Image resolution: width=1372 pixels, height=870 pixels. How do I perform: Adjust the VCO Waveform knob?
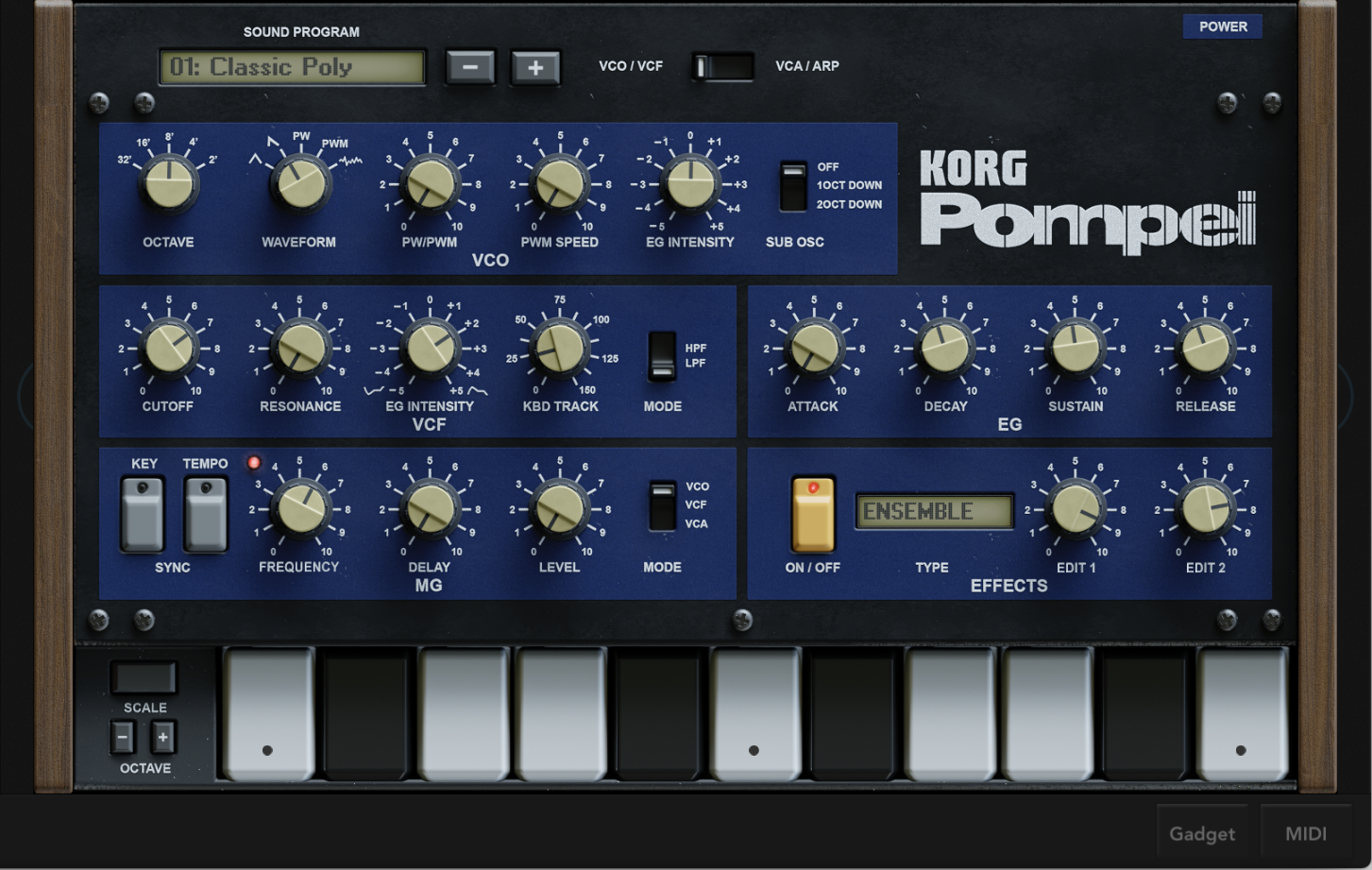click(300, 183)
